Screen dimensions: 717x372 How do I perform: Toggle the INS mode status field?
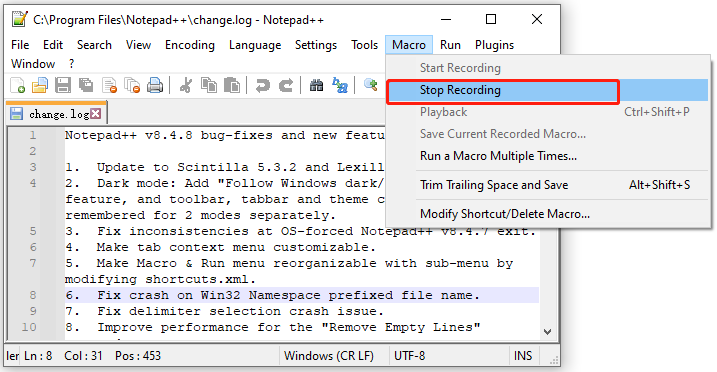523,356
